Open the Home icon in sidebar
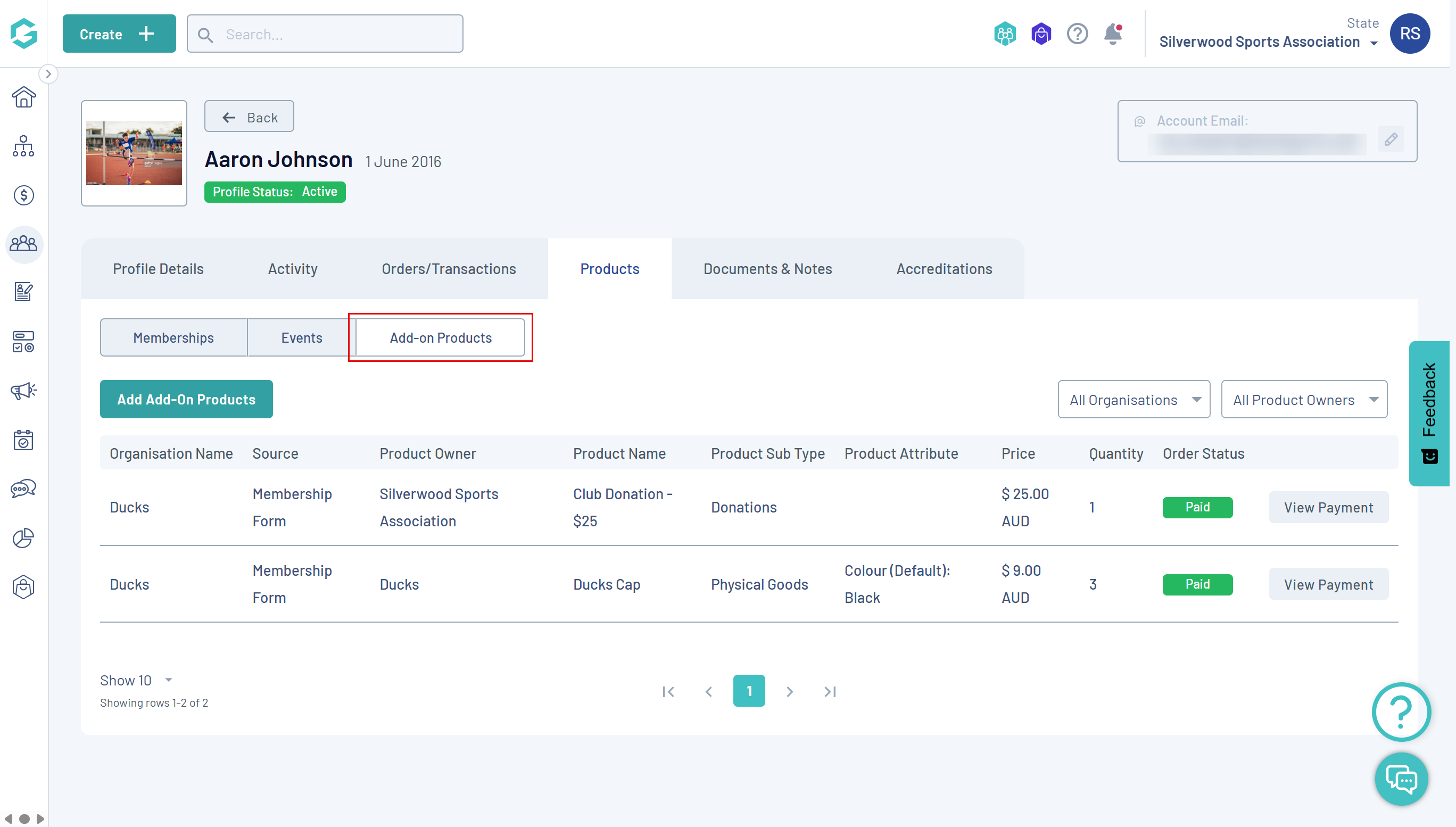The image size is (1456, 827). pos(23,97)
